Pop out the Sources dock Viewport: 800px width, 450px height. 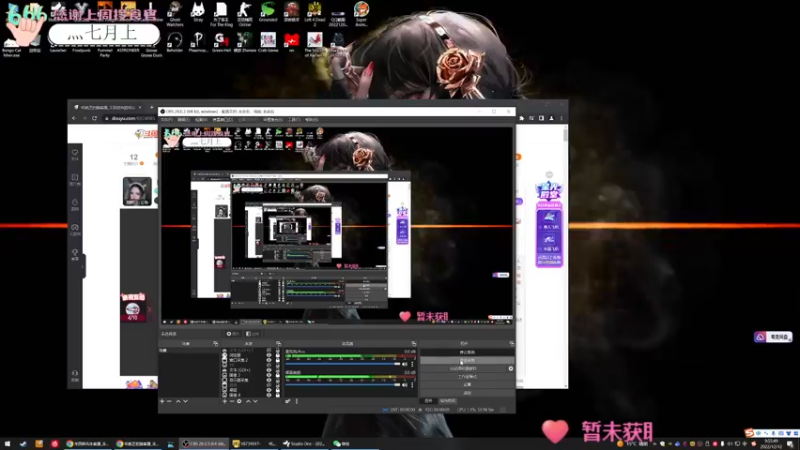point(279,343)
